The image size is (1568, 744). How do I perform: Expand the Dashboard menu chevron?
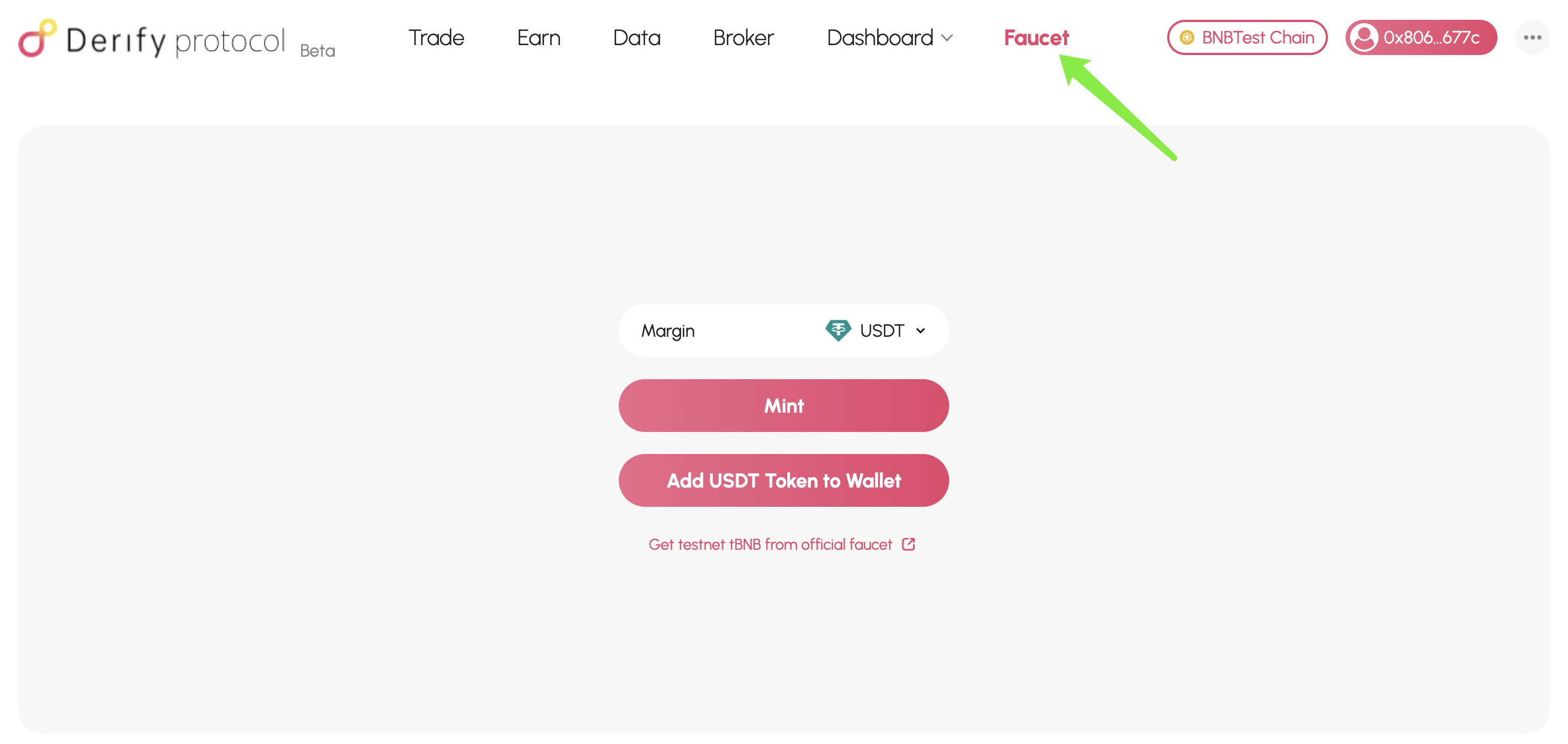pos(946,38)
